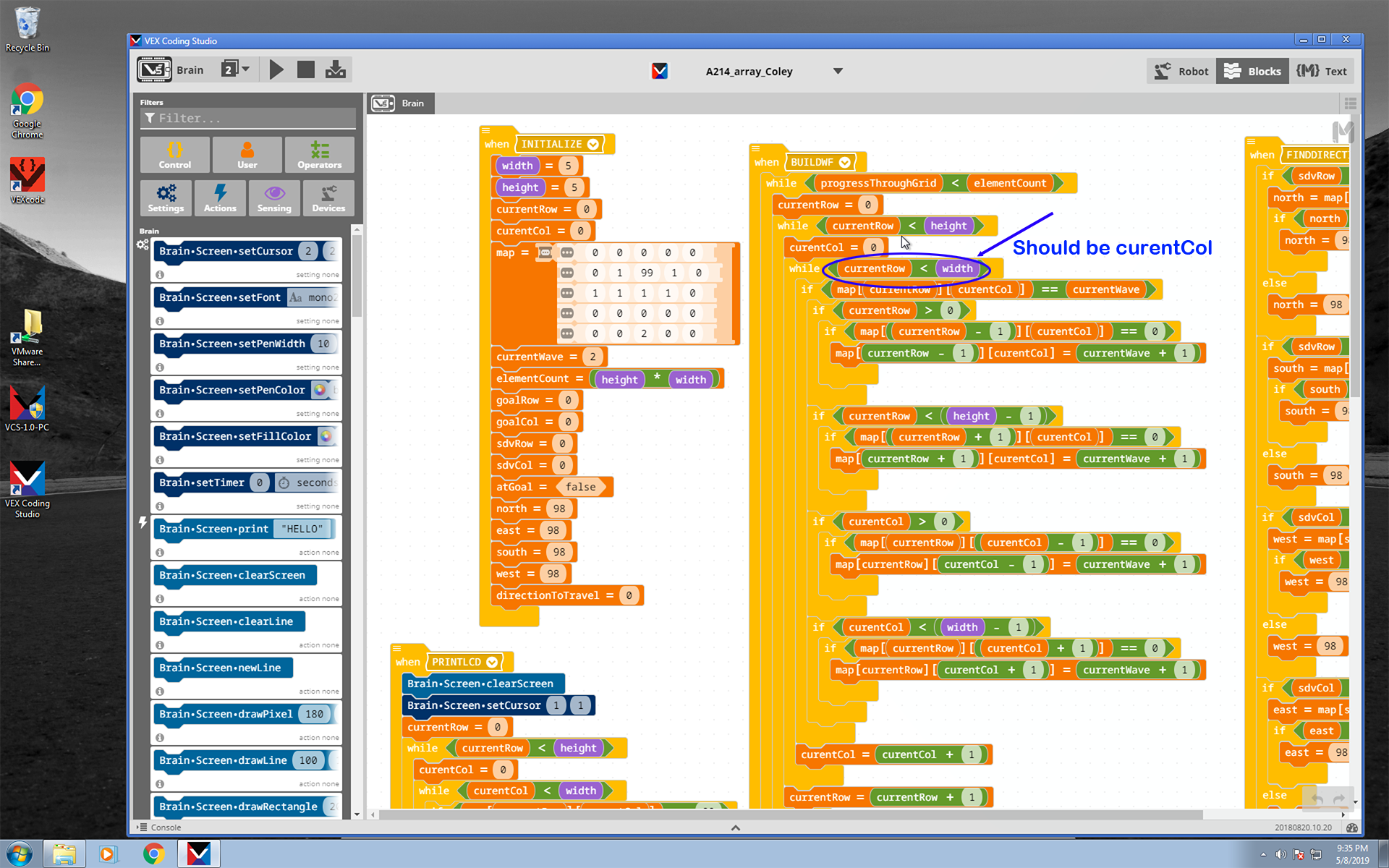Screen dimensions: 1389x868
Task: Open the Windows Start menu
Action: [19, 854]
